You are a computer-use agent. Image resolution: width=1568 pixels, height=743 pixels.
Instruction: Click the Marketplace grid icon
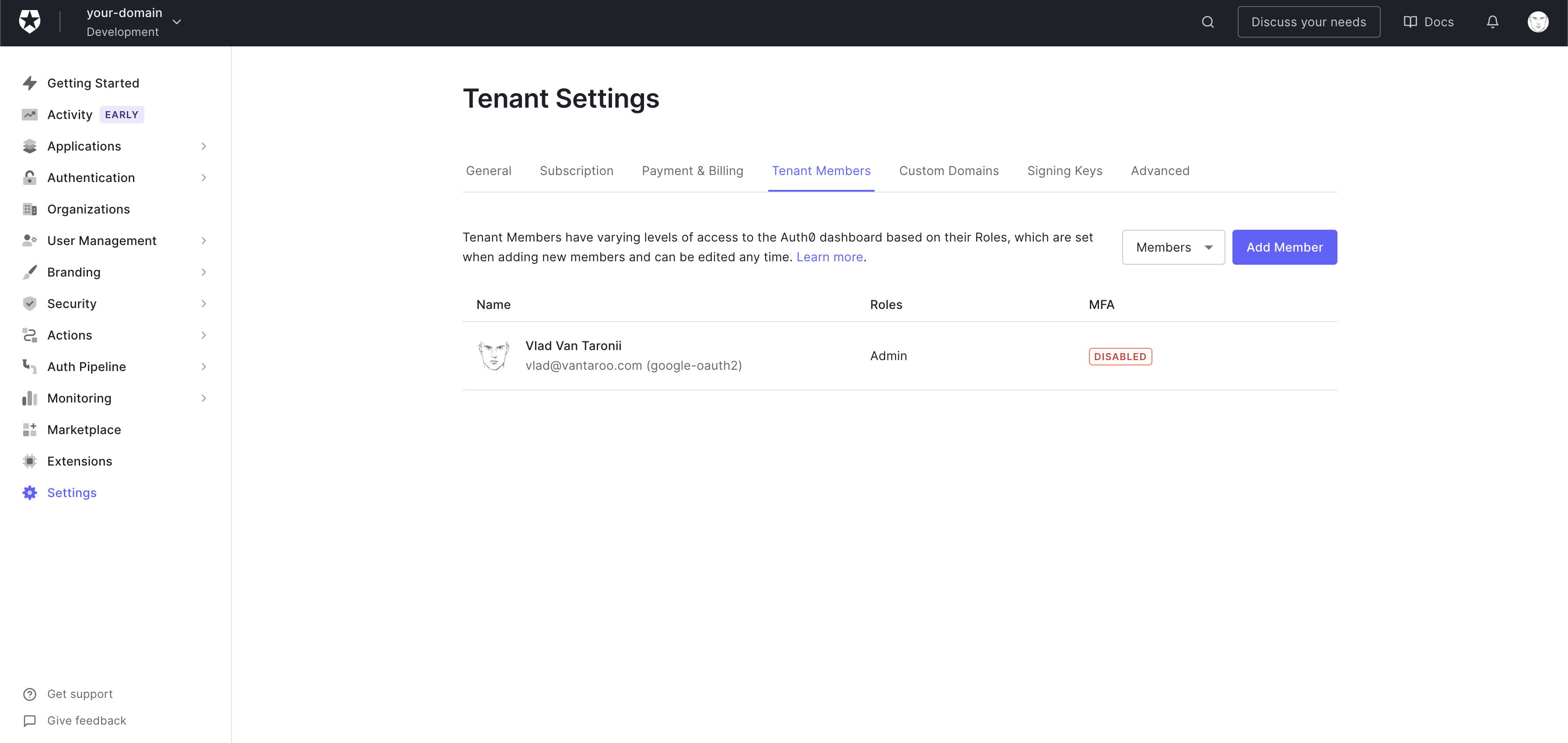click(29, 429)
